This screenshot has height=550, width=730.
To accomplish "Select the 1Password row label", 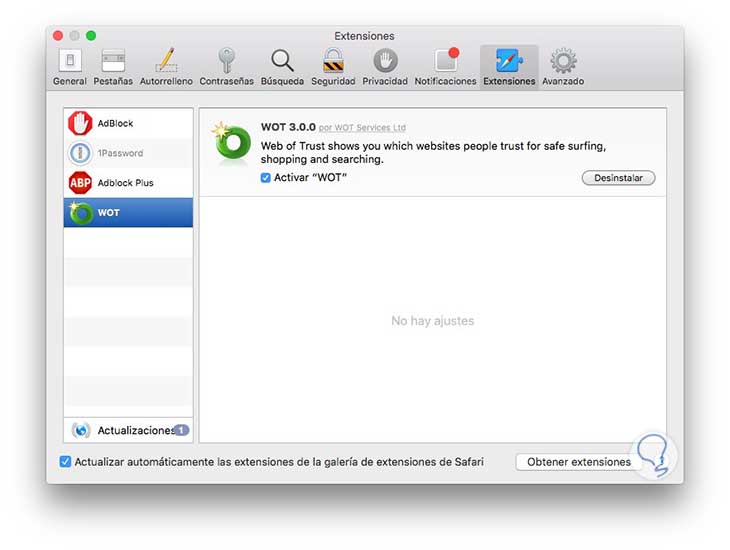I will [x=120, y=153].
